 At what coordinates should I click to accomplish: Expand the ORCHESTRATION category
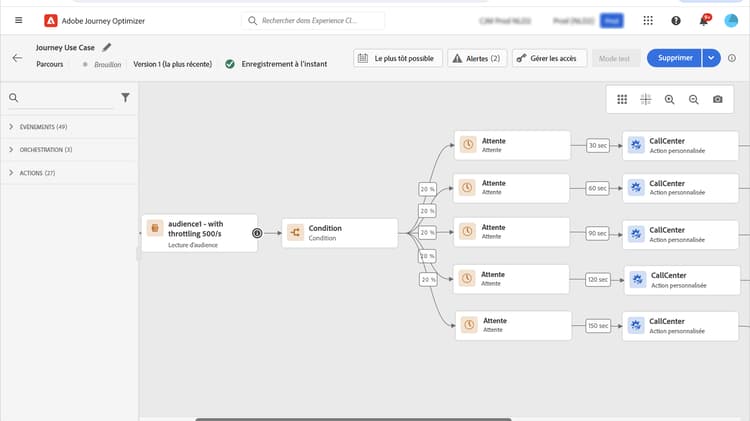coord(10,150)
